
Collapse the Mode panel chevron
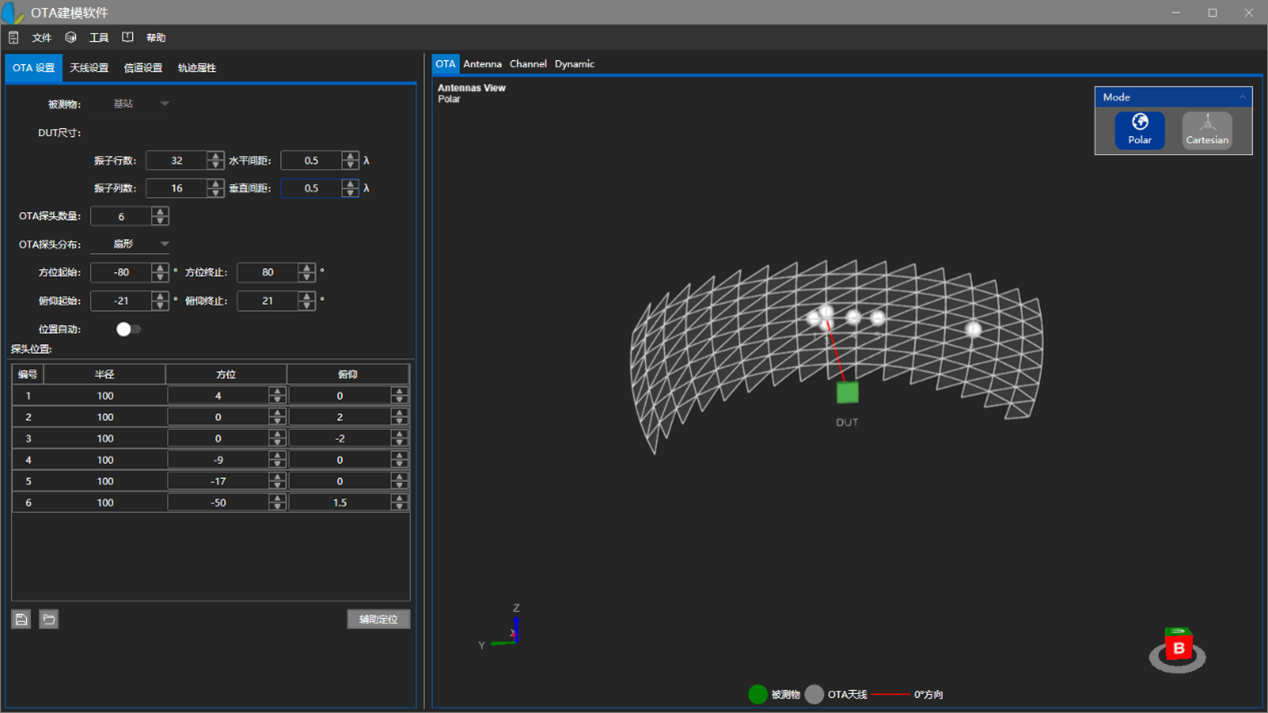(x=1242, y=97)
